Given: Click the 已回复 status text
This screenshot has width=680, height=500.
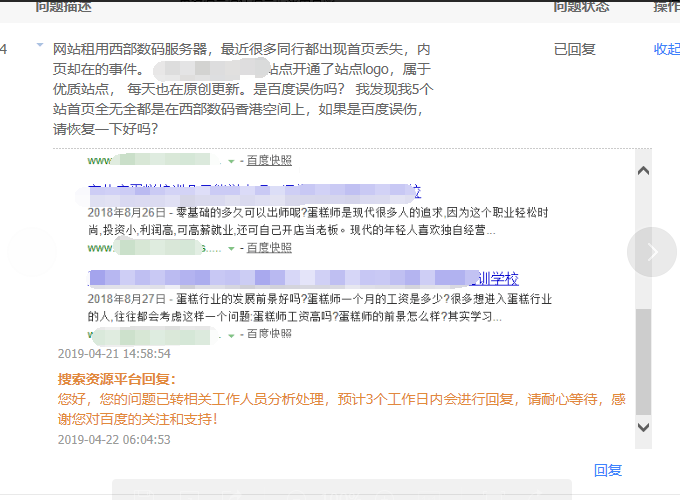Looking at the screenshot, I should click(574, 49).
